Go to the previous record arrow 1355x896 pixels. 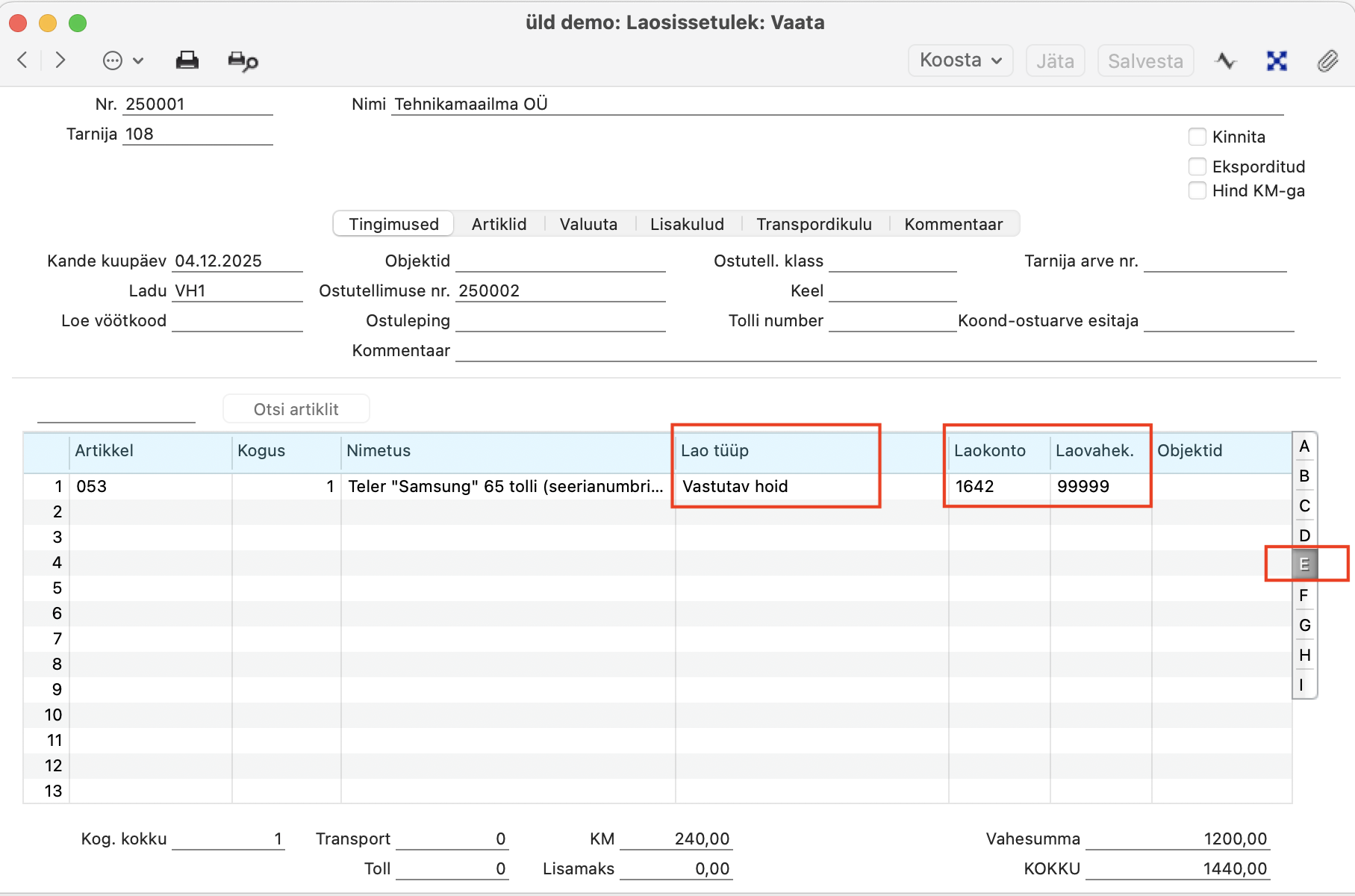click(x=22, y=60)
